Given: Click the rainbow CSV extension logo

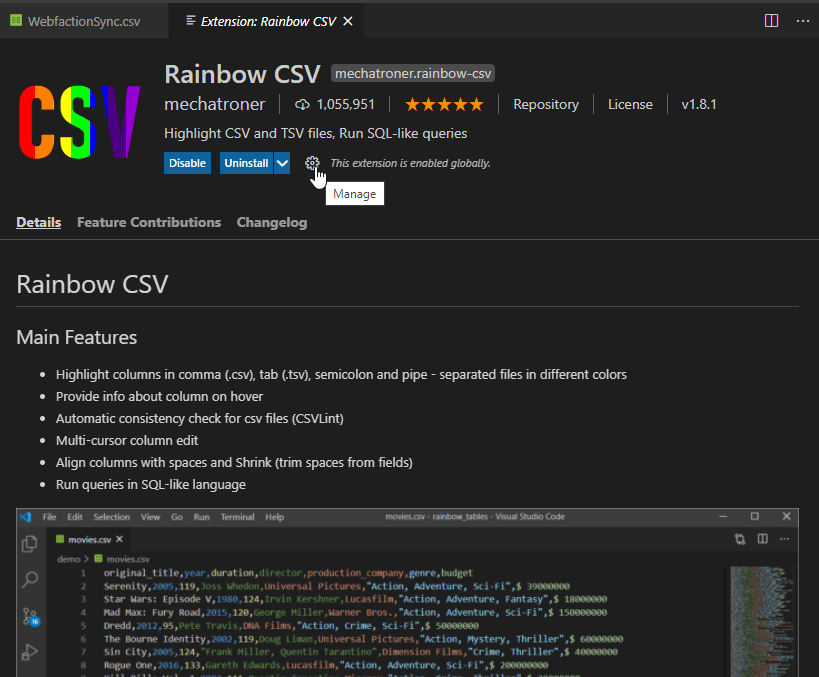Looking at the screenshot, I should tap(79, 122).
